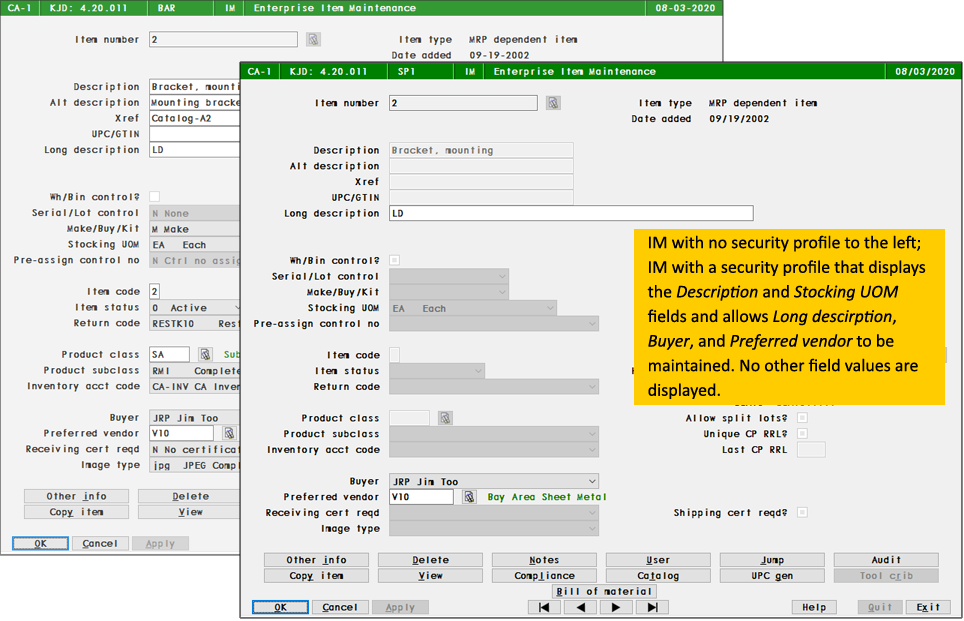Click Help button

click(814, 607)
